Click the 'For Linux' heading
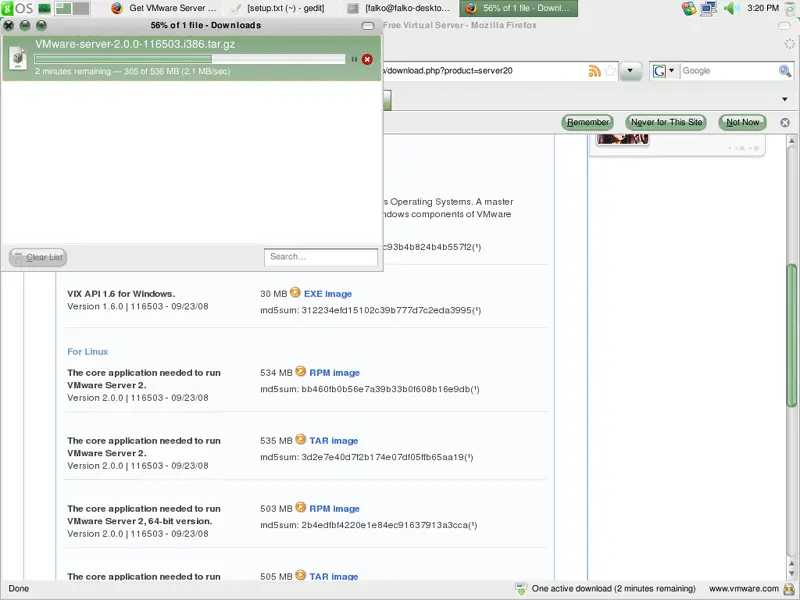800x600 pixels. click(x=88, y=352)
